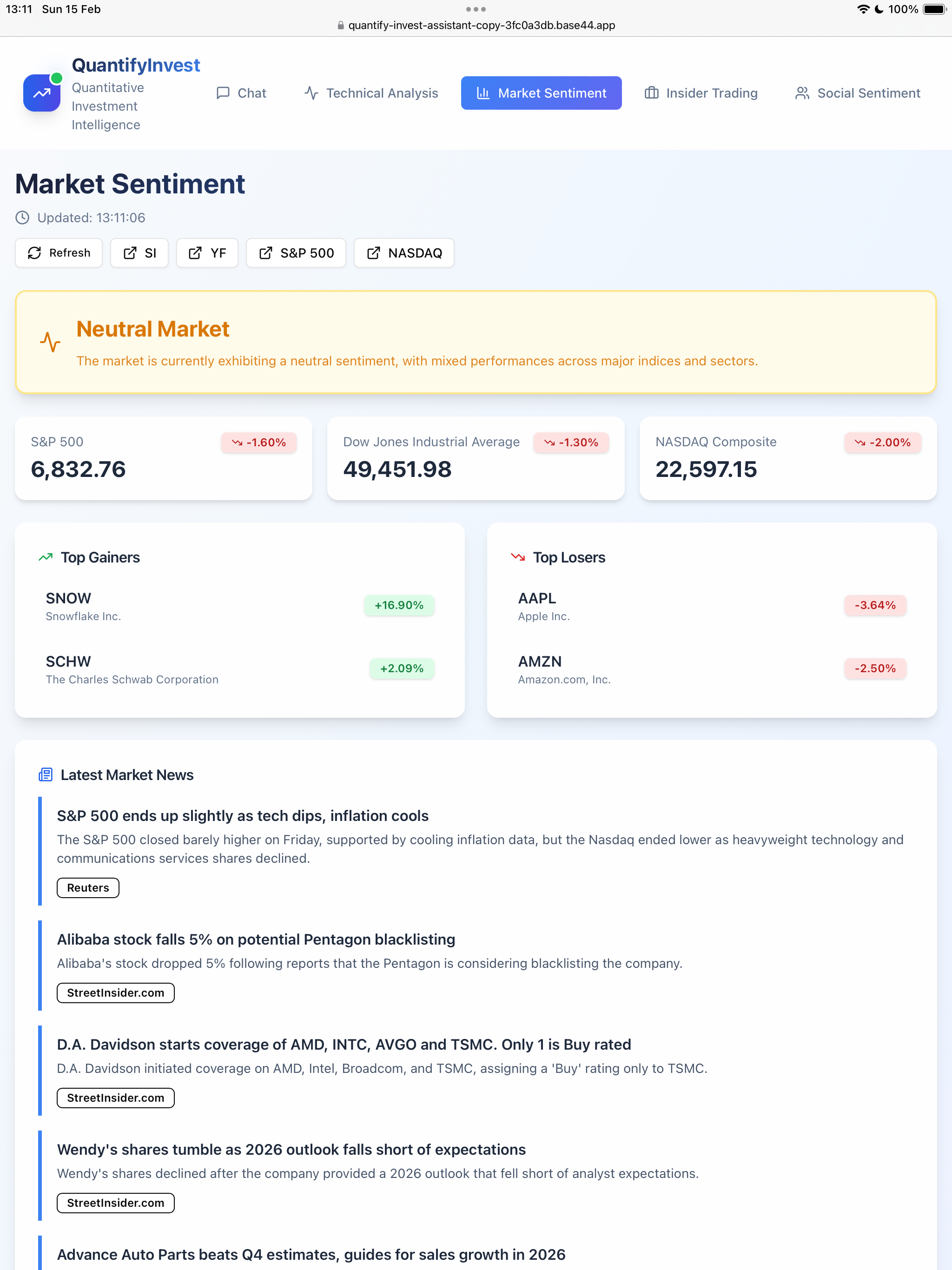Click the -1.30% badge on Dow Jones card
The height and width of the screenshot is (1270, 952).
(x=571, y=442)
